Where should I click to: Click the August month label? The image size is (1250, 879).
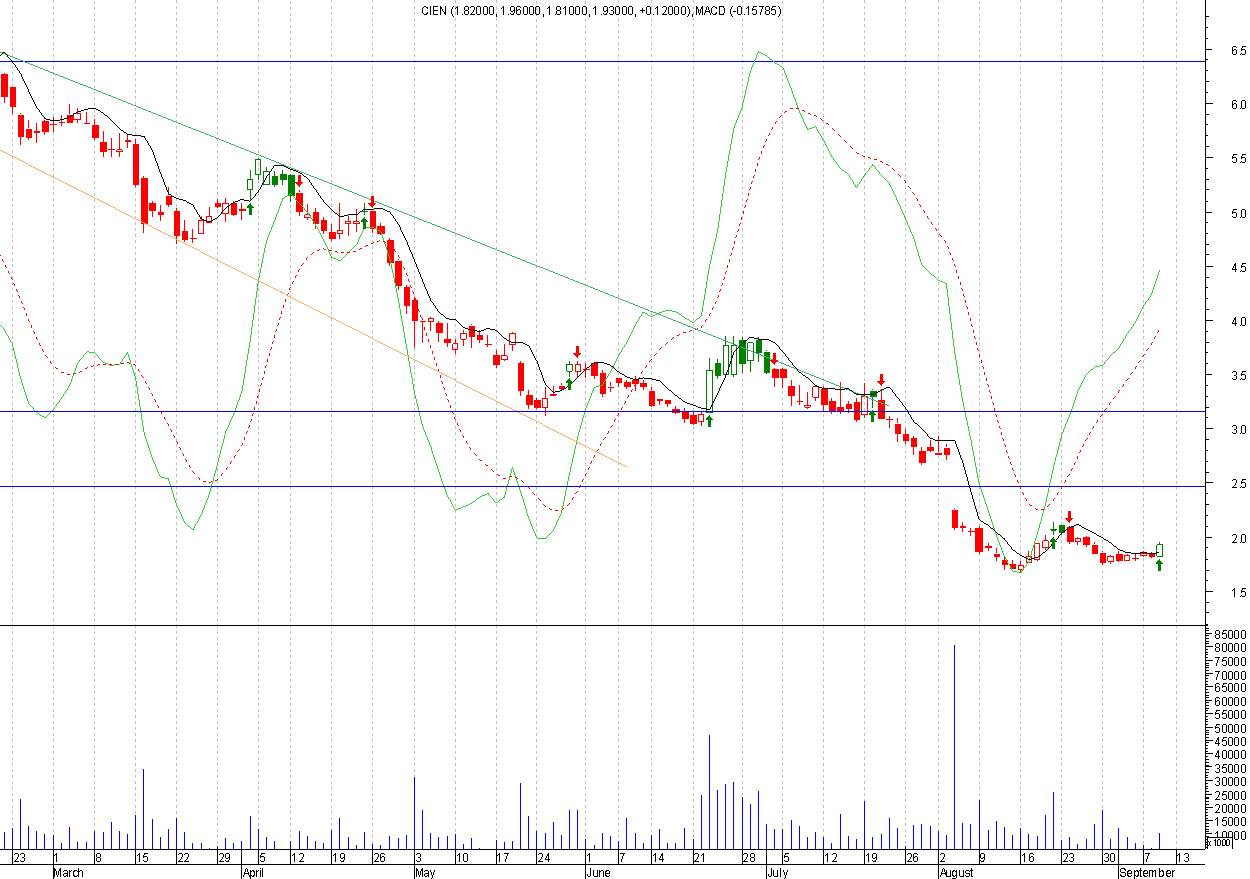[x=957, y=872]
